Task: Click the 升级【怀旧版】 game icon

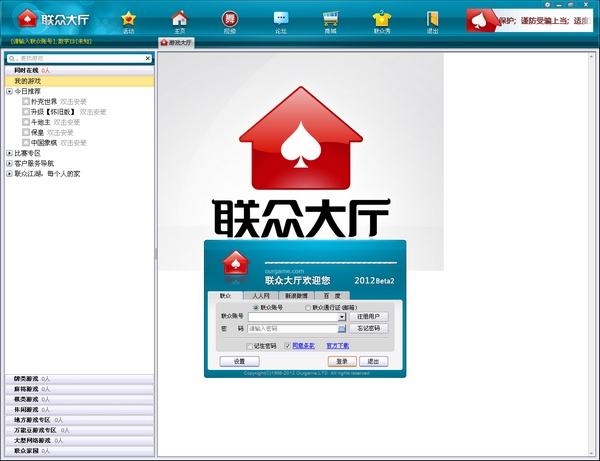Action: (26, 112)
